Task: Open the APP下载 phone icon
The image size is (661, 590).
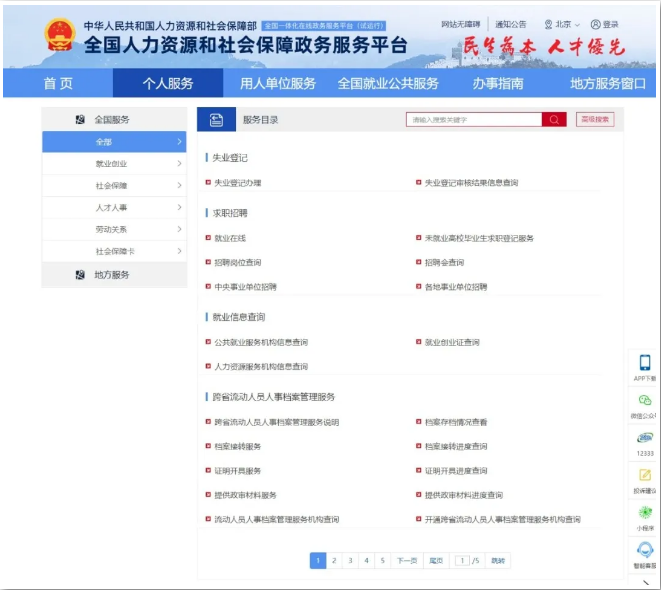Action: [645, 363]
